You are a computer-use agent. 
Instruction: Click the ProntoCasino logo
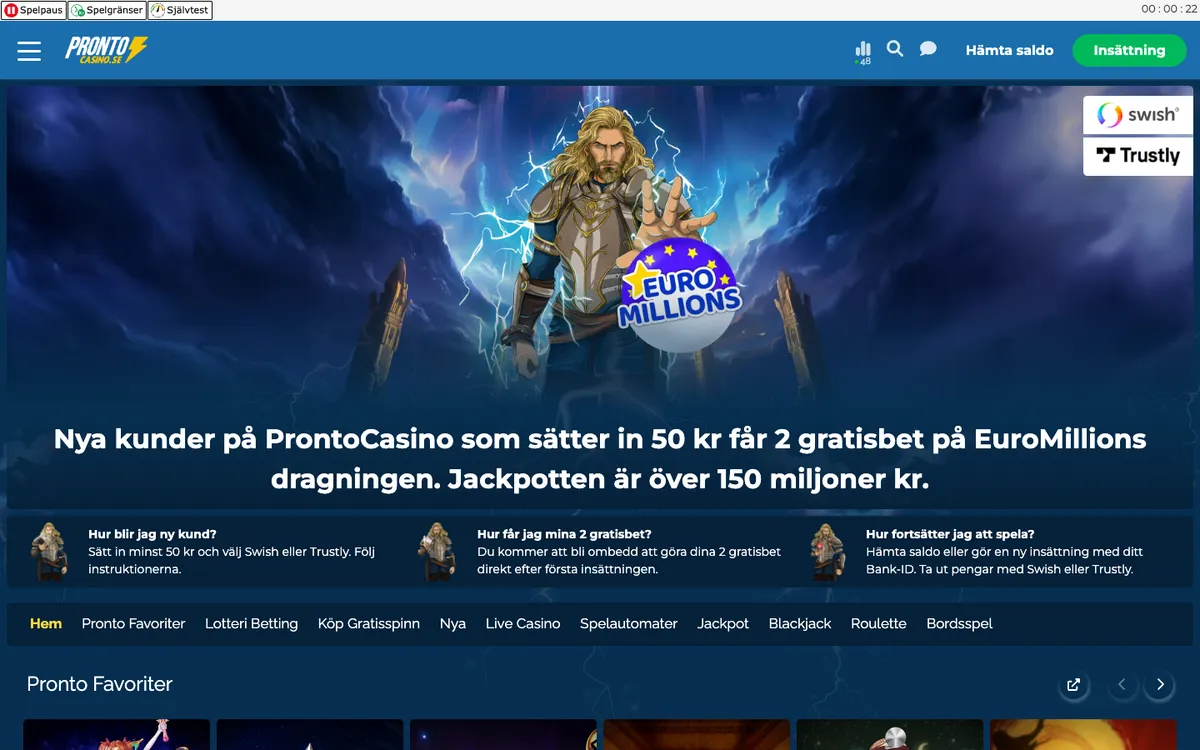point(107,50)
